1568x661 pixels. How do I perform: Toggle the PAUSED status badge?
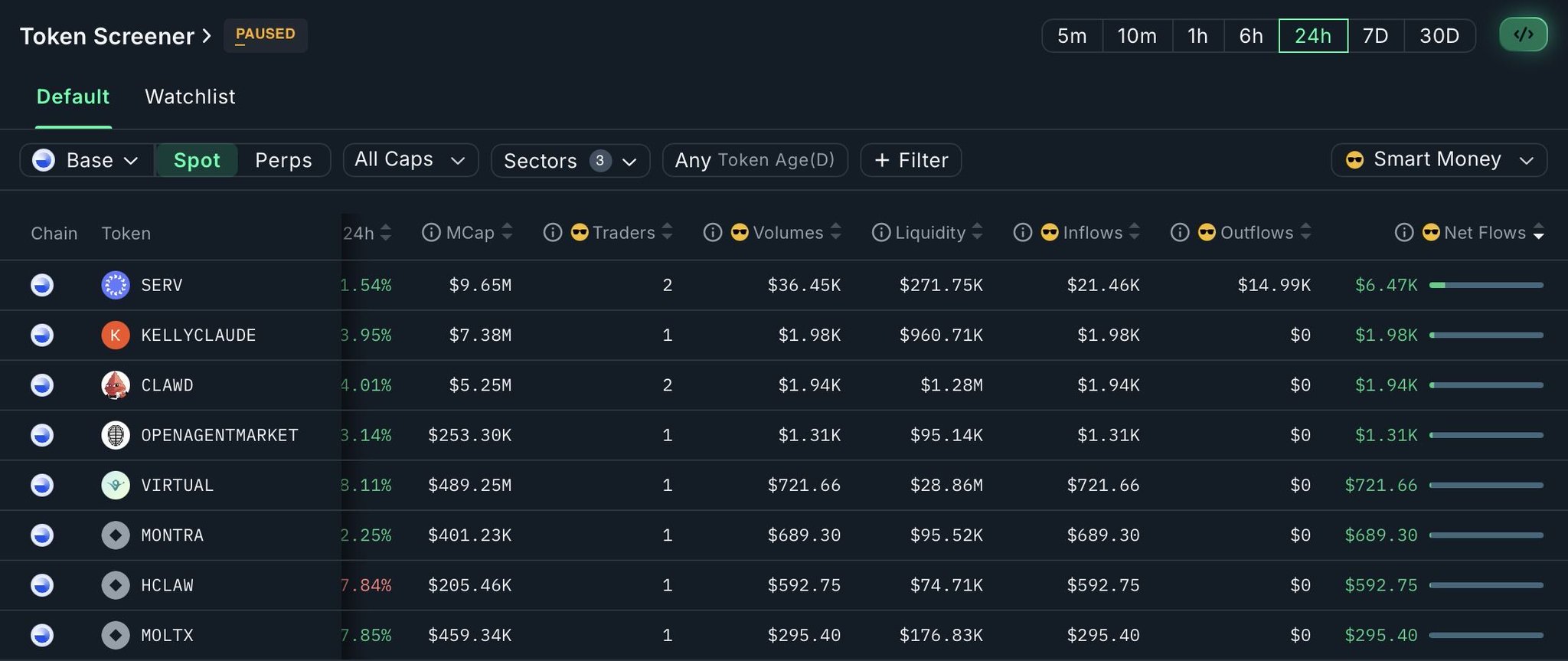(265, 35)
